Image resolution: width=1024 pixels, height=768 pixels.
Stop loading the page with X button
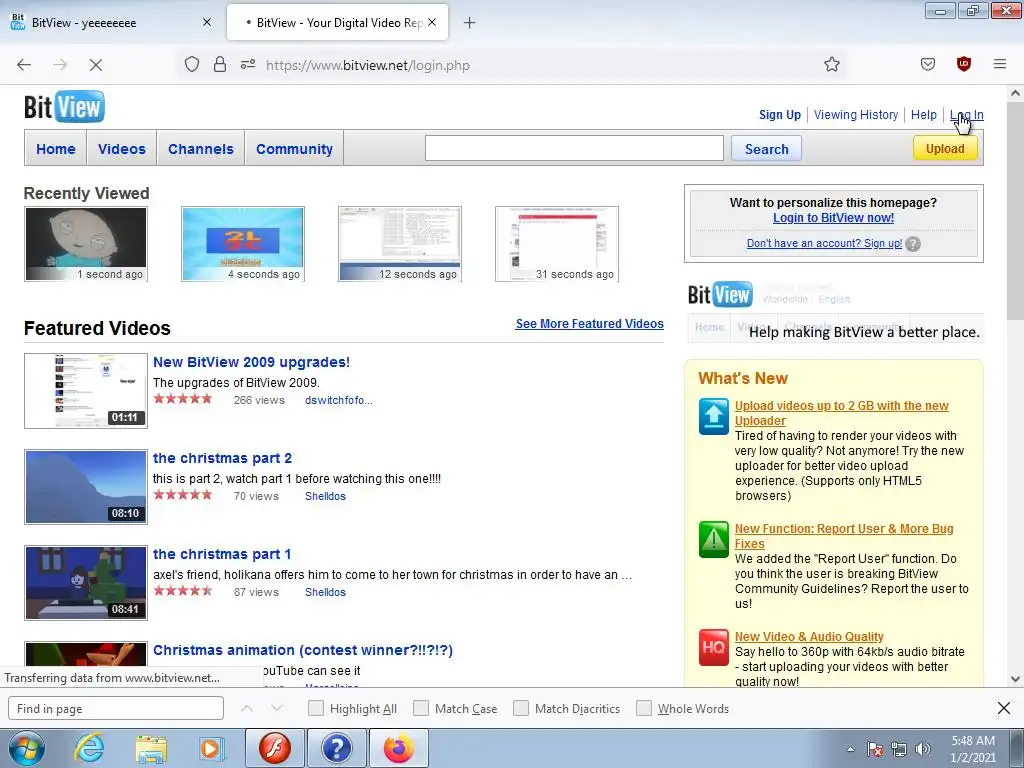tap(95, 65)
